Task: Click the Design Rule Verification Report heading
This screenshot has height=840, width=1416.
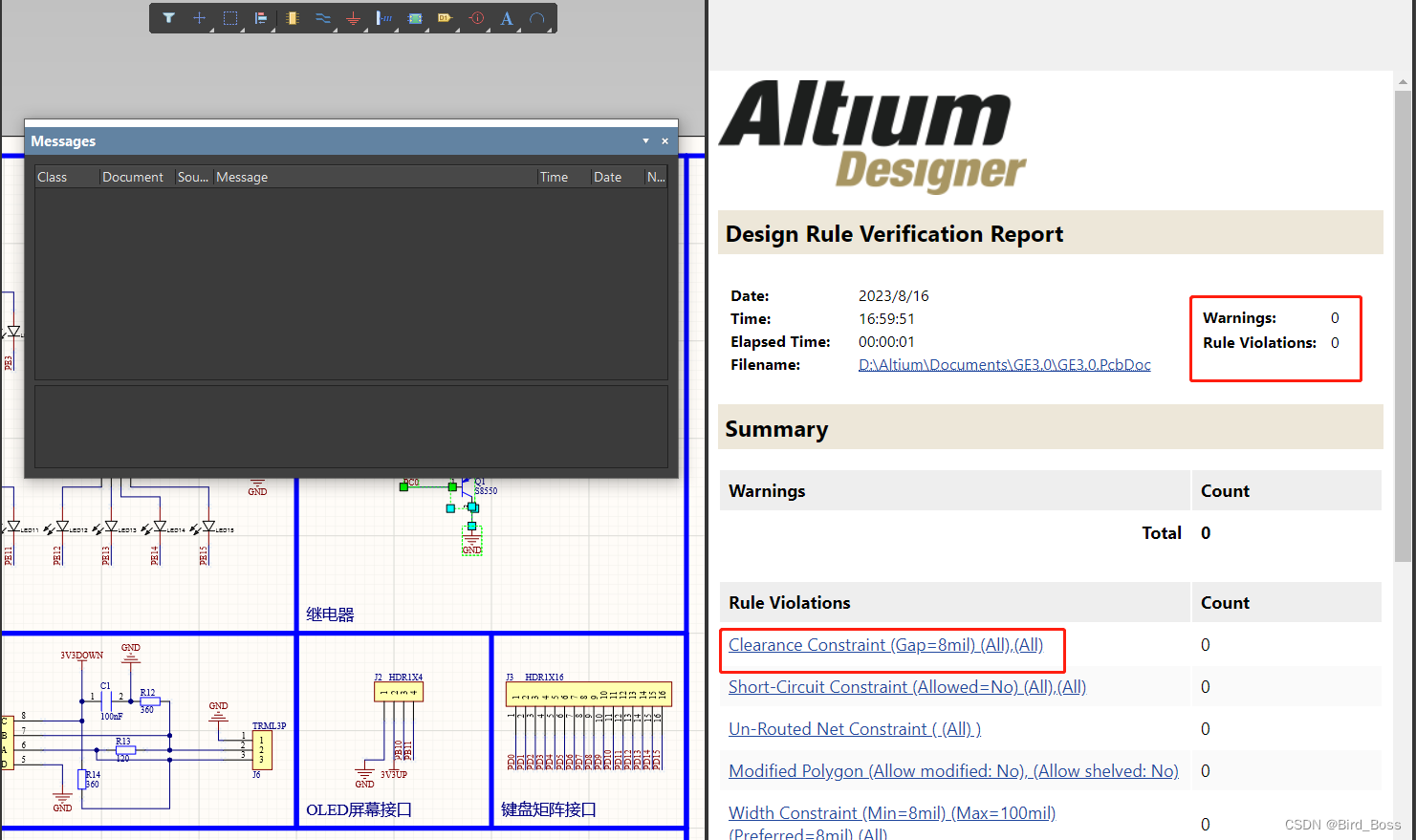Action: [x=894, y=234]
